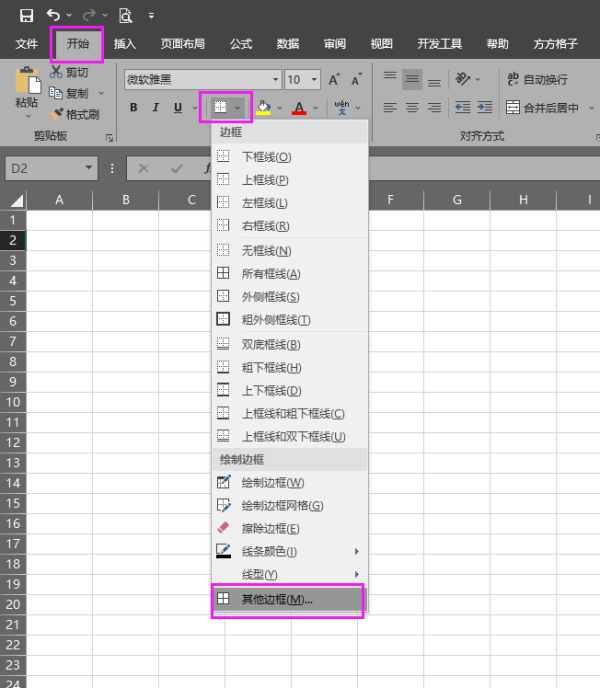600x688 pixels.
Task: Open the 方方格子 add-in tab
Action: pyautogui.click(x=555, y=44)
